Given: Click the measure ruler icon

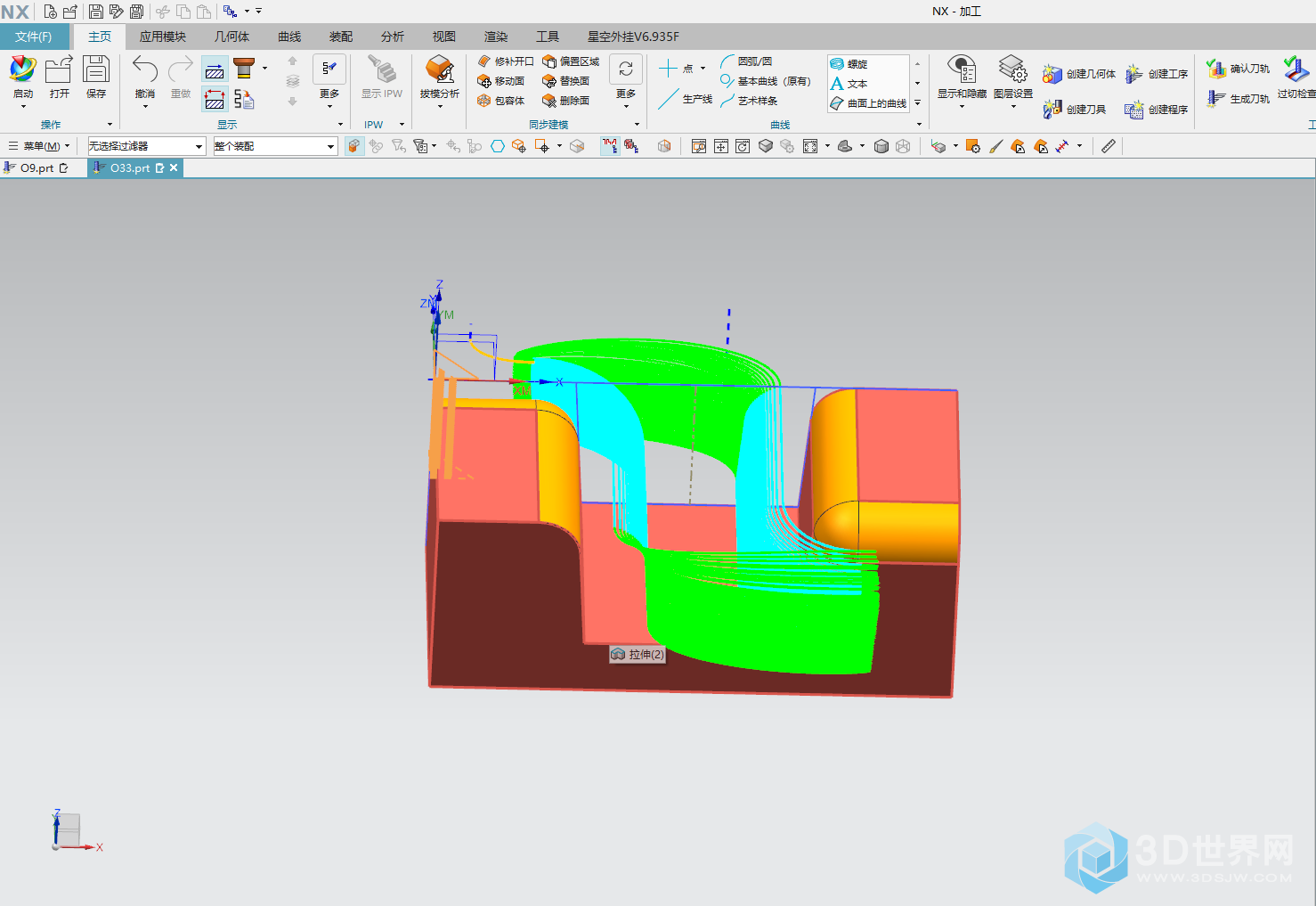Looking at the screenshot, I should pos(1108,146).
